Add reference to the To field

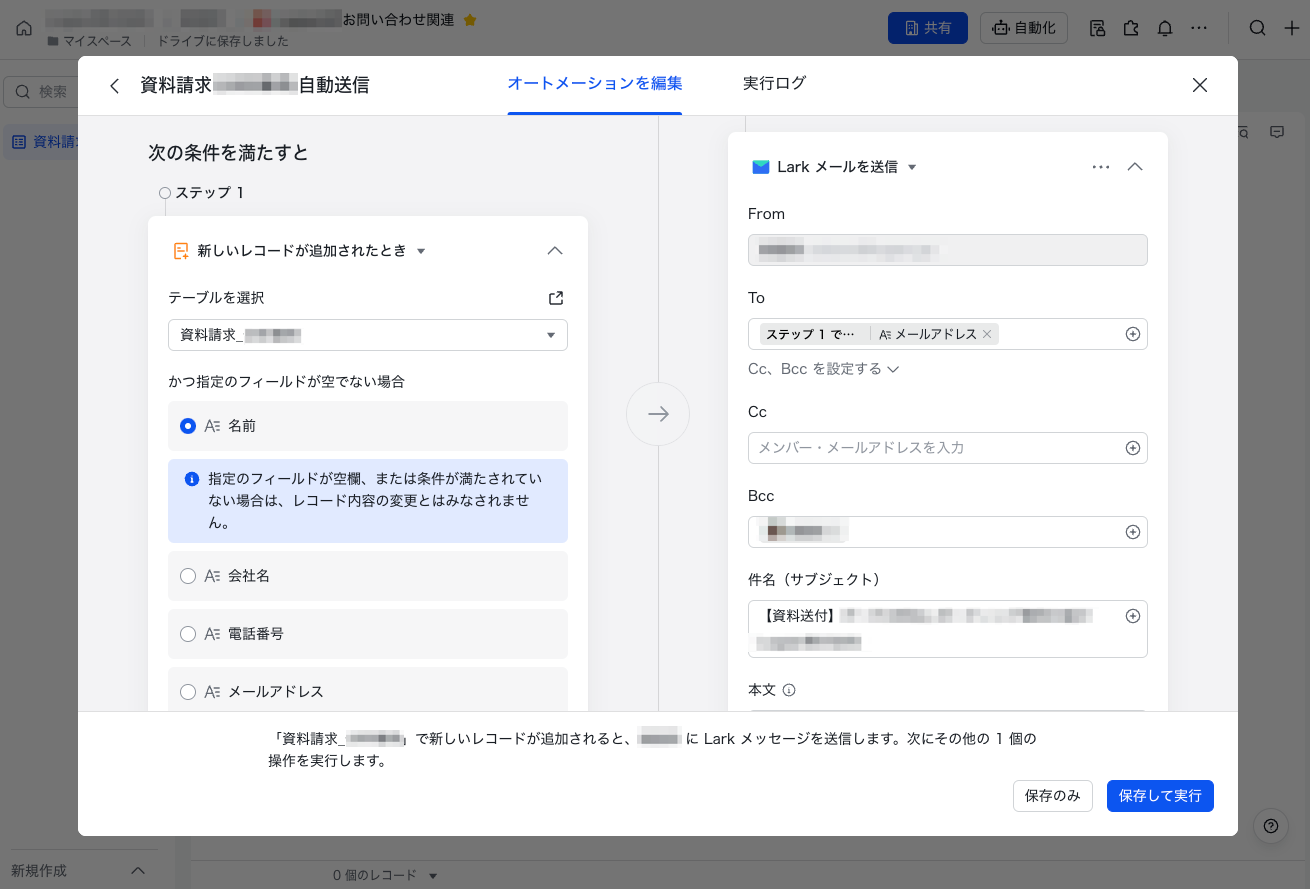[x=1133, y=334]
